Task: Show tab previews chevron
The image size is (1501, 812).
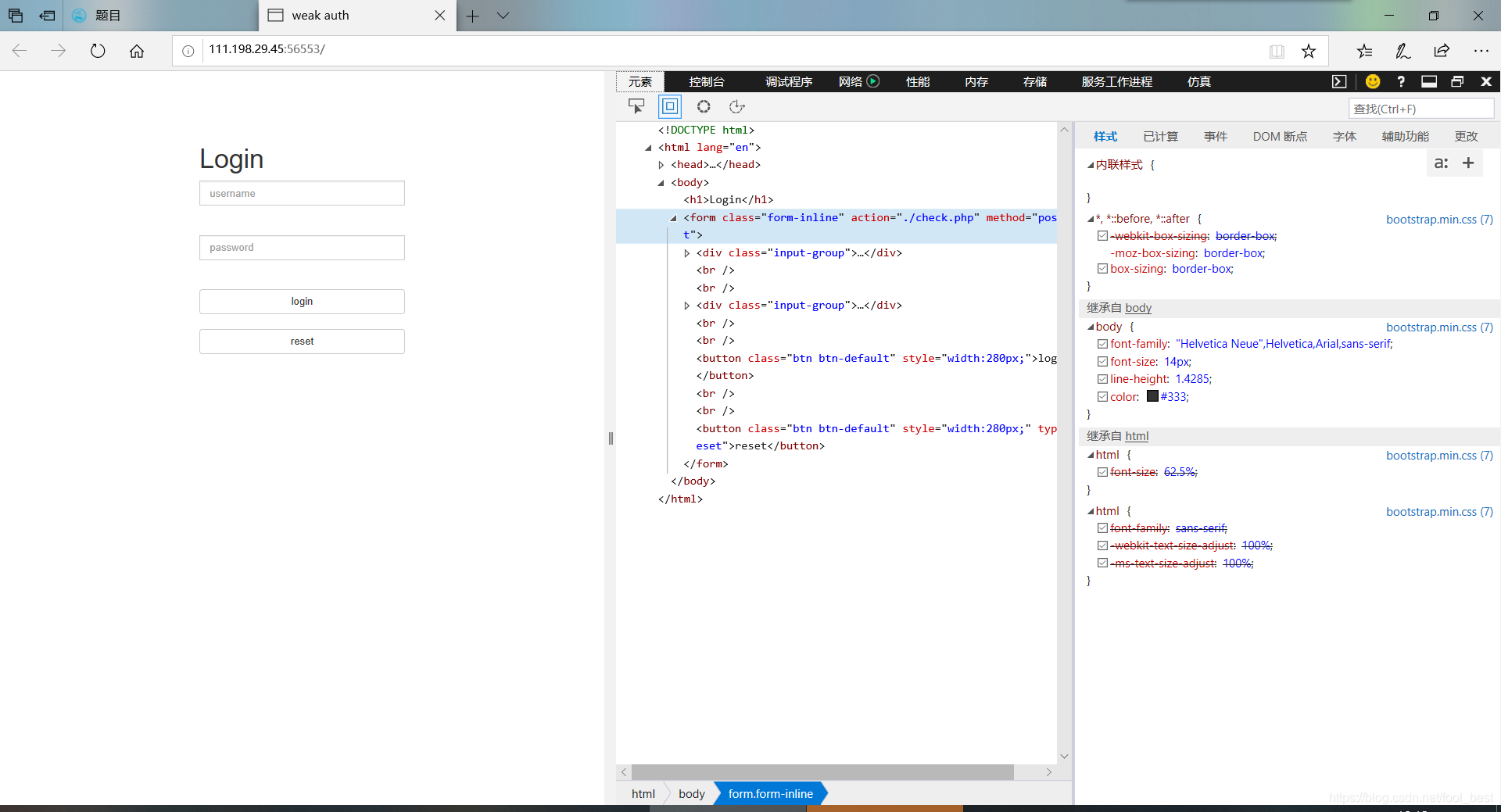Action: 503,16
